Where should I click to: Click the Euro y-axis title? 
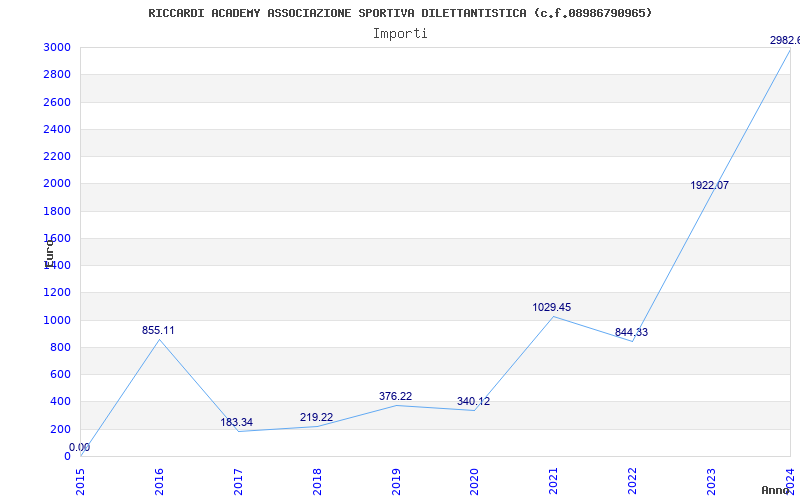[x=48, y=252]
